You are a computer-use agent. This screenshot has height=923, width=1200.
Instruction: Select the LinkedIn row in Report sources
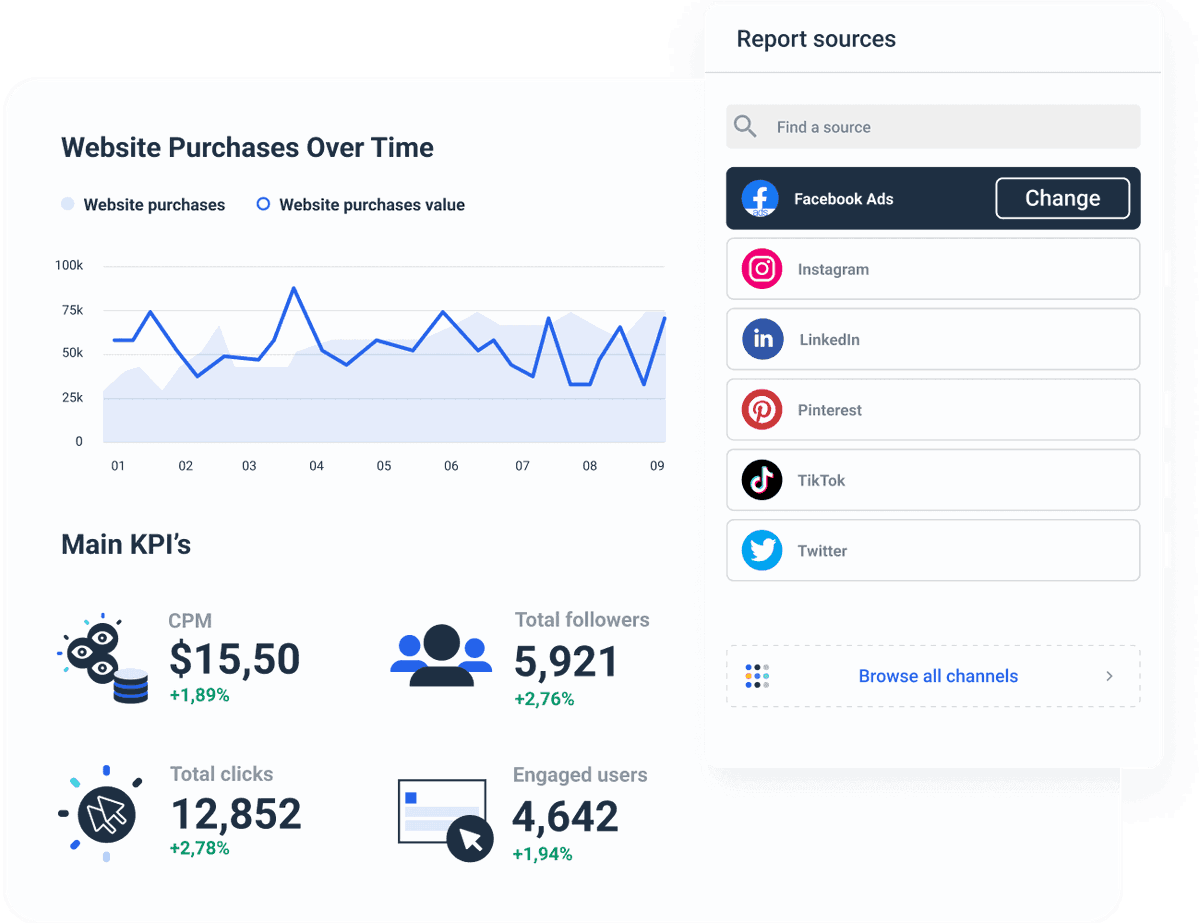click(x=930, y=339)
